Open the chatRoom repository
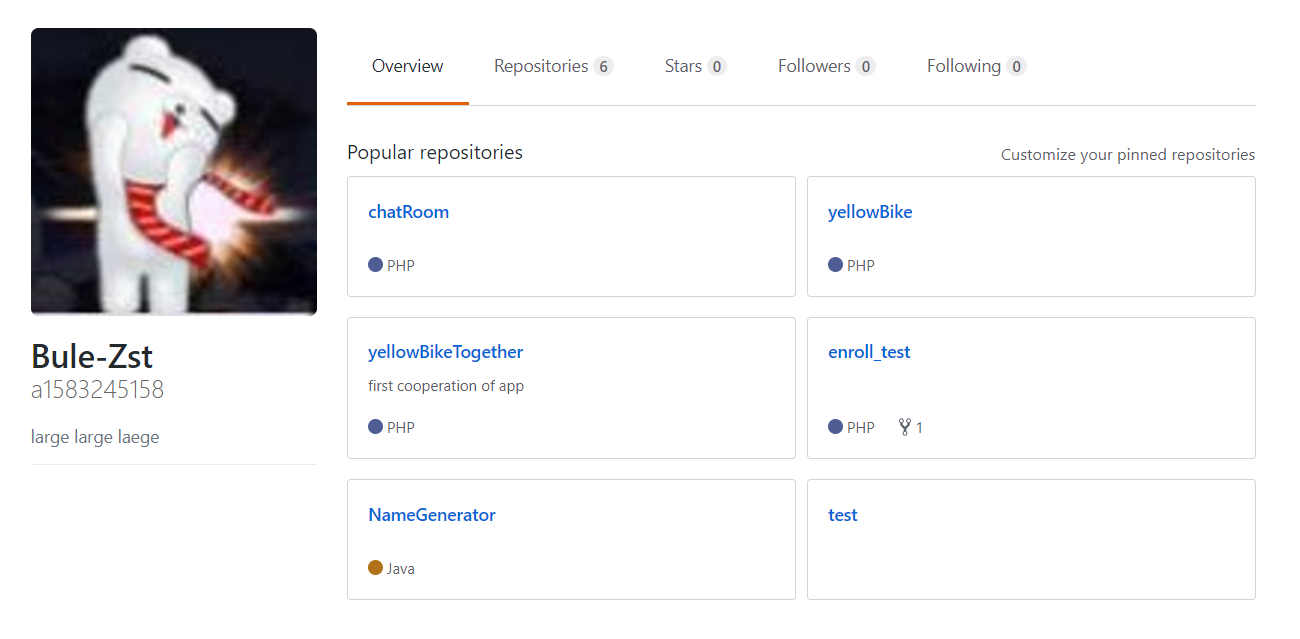Viewport: 1300px width, 639px height. pos(408,212)
